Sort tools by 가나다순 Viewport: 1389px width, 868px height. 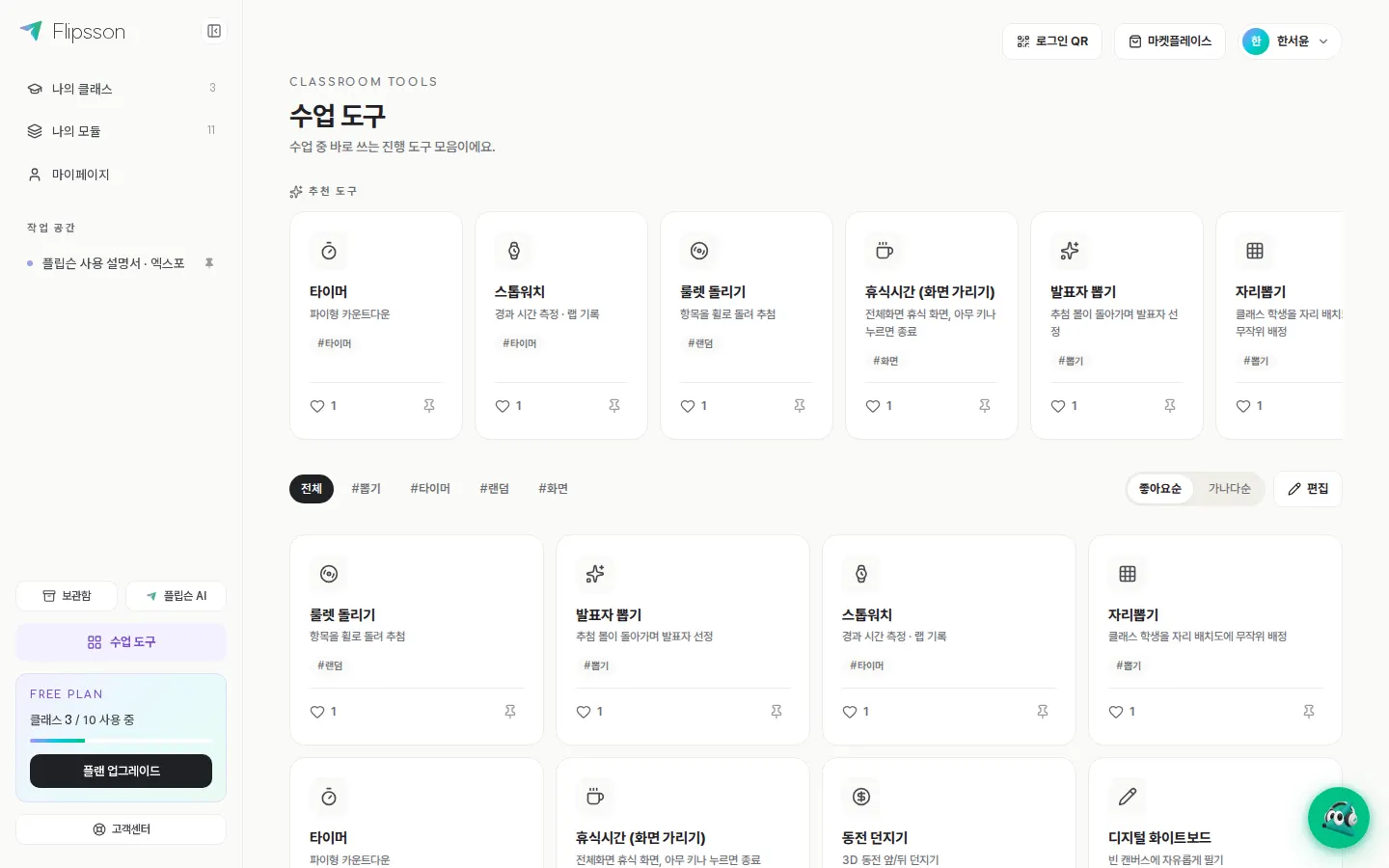coord(1229,489)
